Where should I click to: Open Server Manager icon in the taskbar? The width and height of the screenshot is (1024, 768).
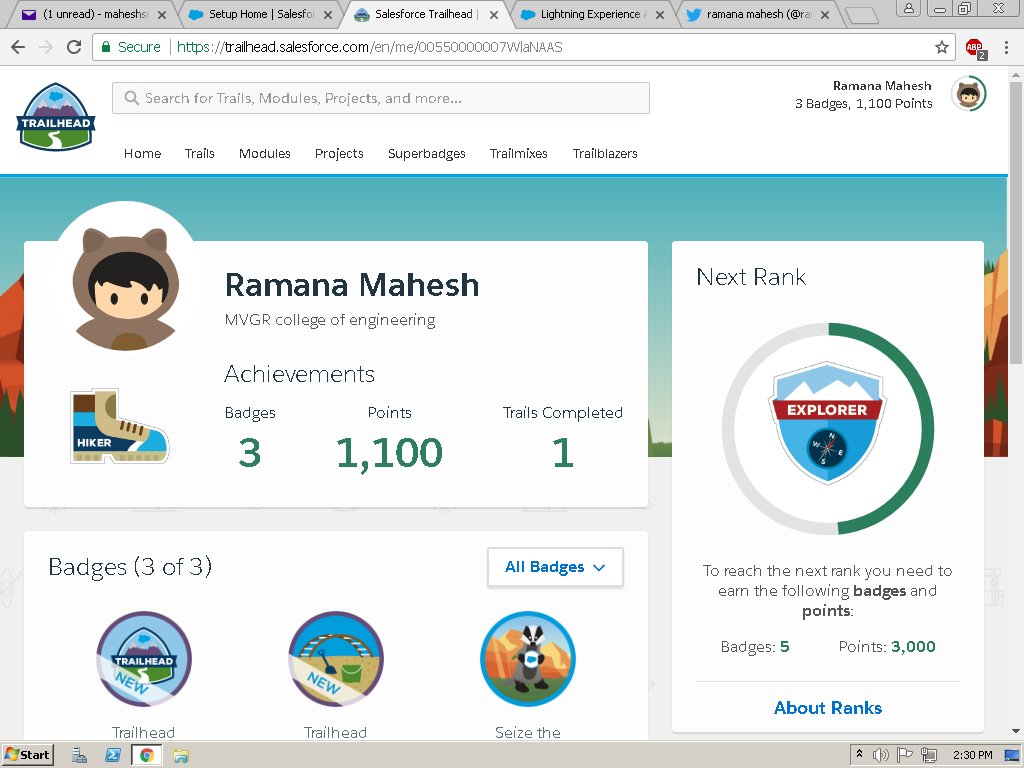tap(79, 756)
